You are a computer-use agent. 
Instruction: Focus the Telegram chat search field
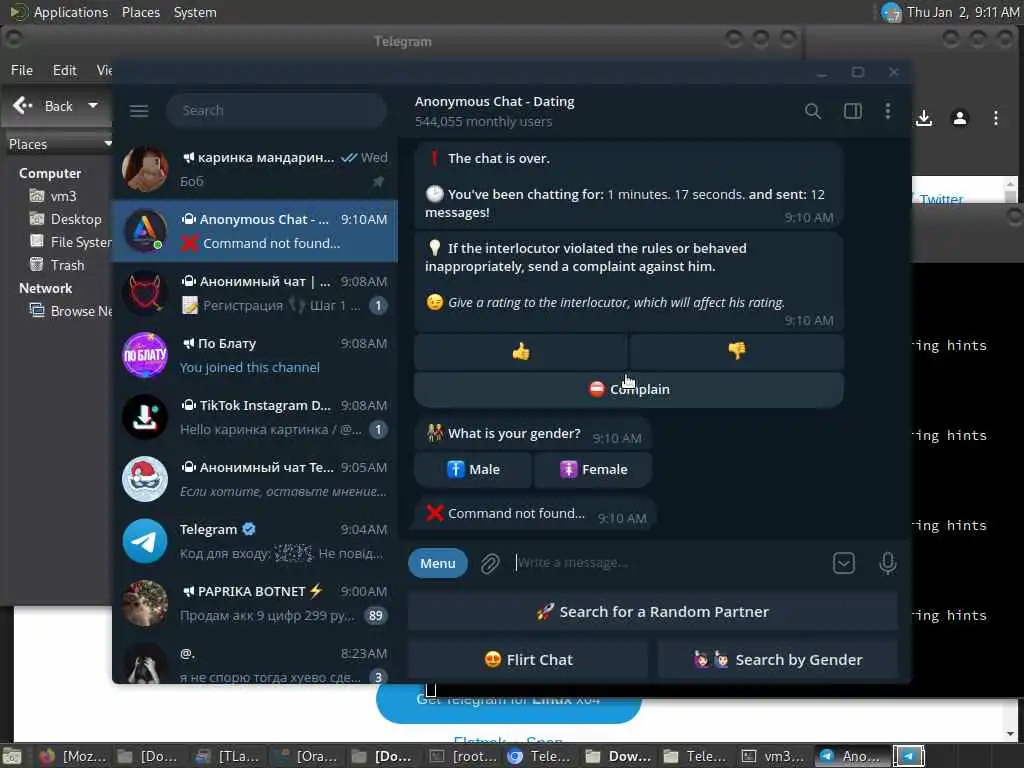[276, 111]
